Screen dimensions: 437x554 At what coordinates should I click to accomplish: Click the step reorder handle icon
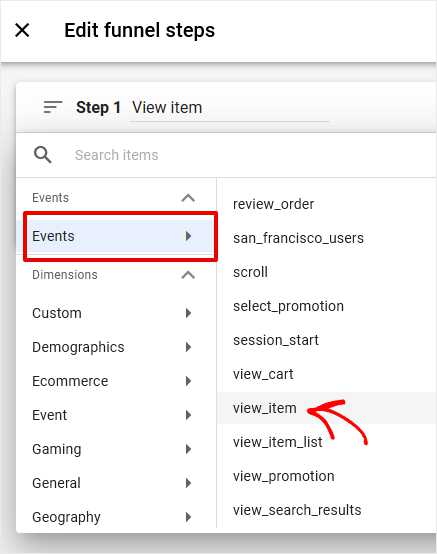coord(53,107)
